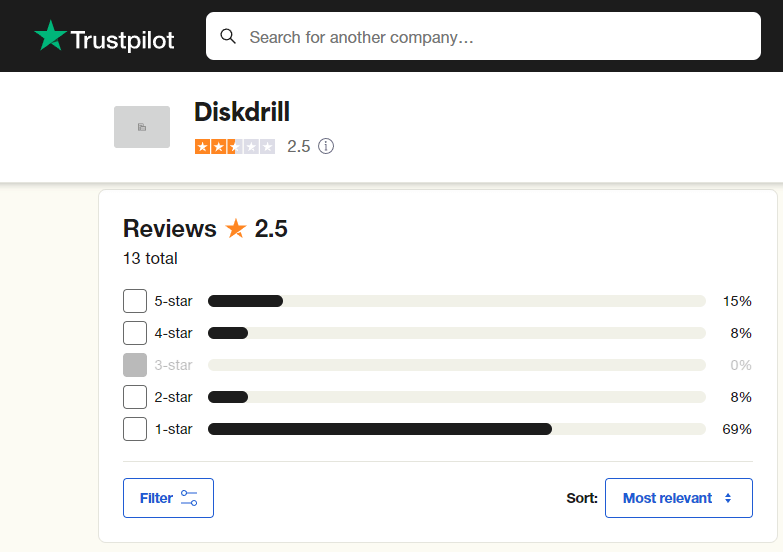This screenshot has height=552, width=783.
Task: Focus the Search for another company field
Action: [483, 36]
